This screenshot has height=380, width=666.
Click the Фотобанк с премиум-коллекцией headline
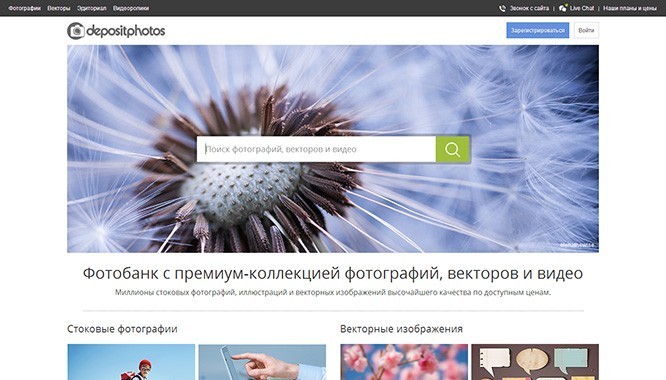point(333,273)
